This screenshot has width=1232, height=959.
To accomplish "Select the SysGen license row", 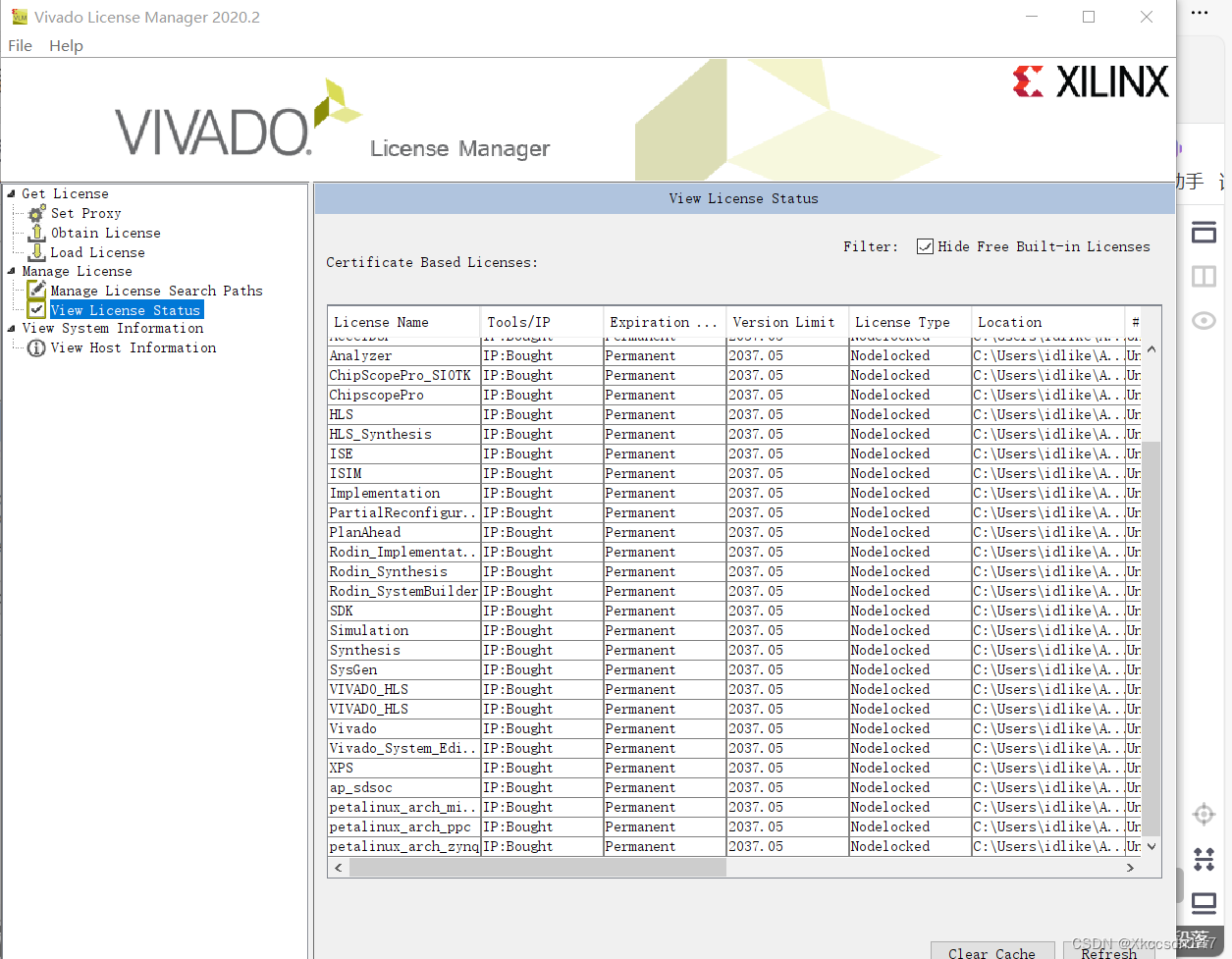I will 734,669.
